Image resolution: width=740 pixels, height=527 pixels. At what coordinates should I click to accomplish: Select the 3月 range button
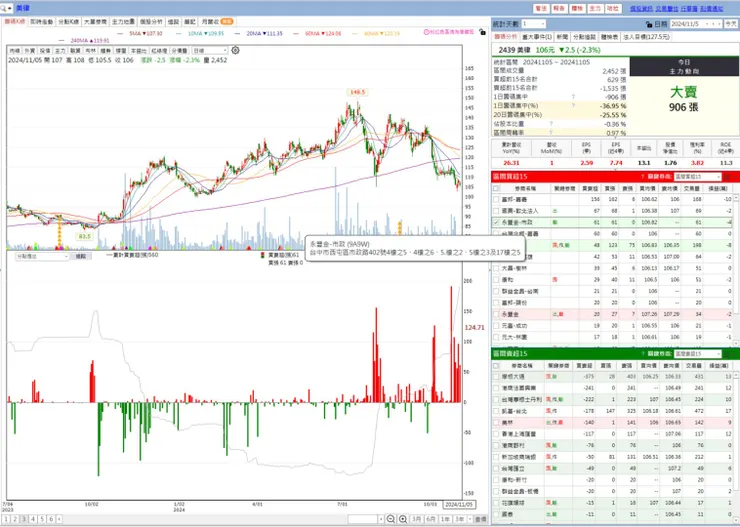416,519
